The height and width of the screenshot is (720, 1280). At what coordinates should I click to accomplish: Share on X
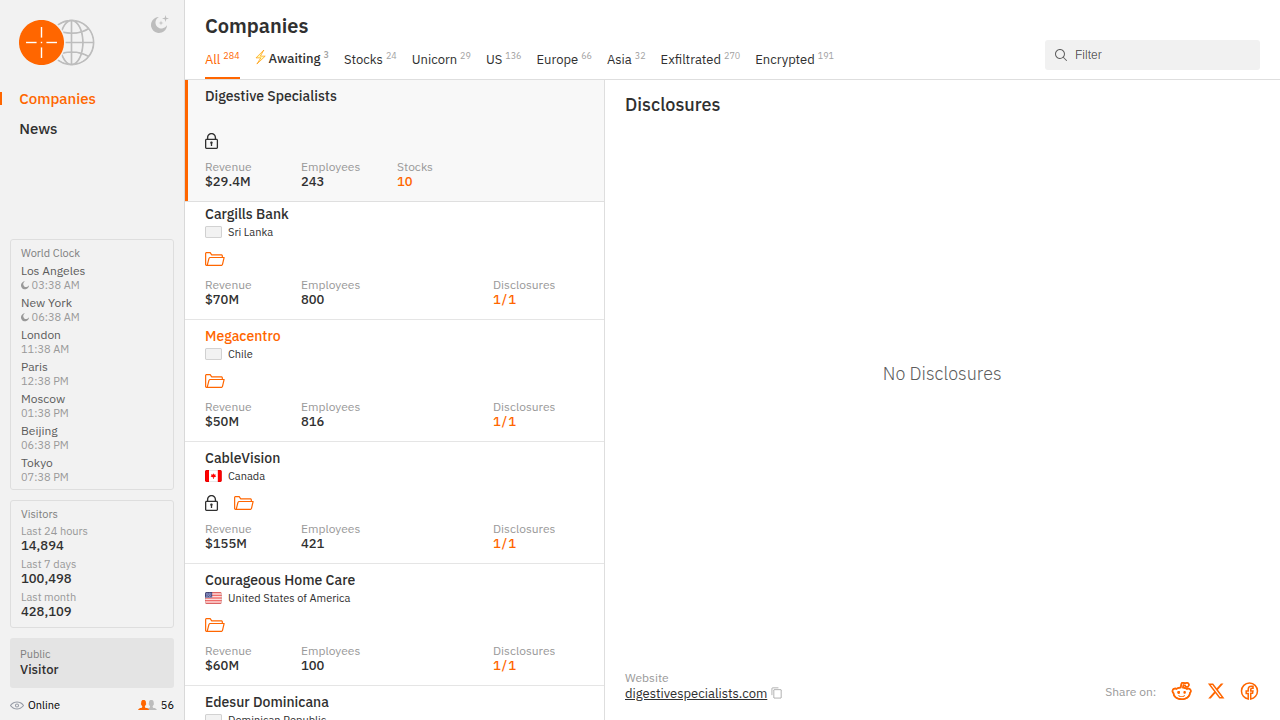[x=1216, y=691]
